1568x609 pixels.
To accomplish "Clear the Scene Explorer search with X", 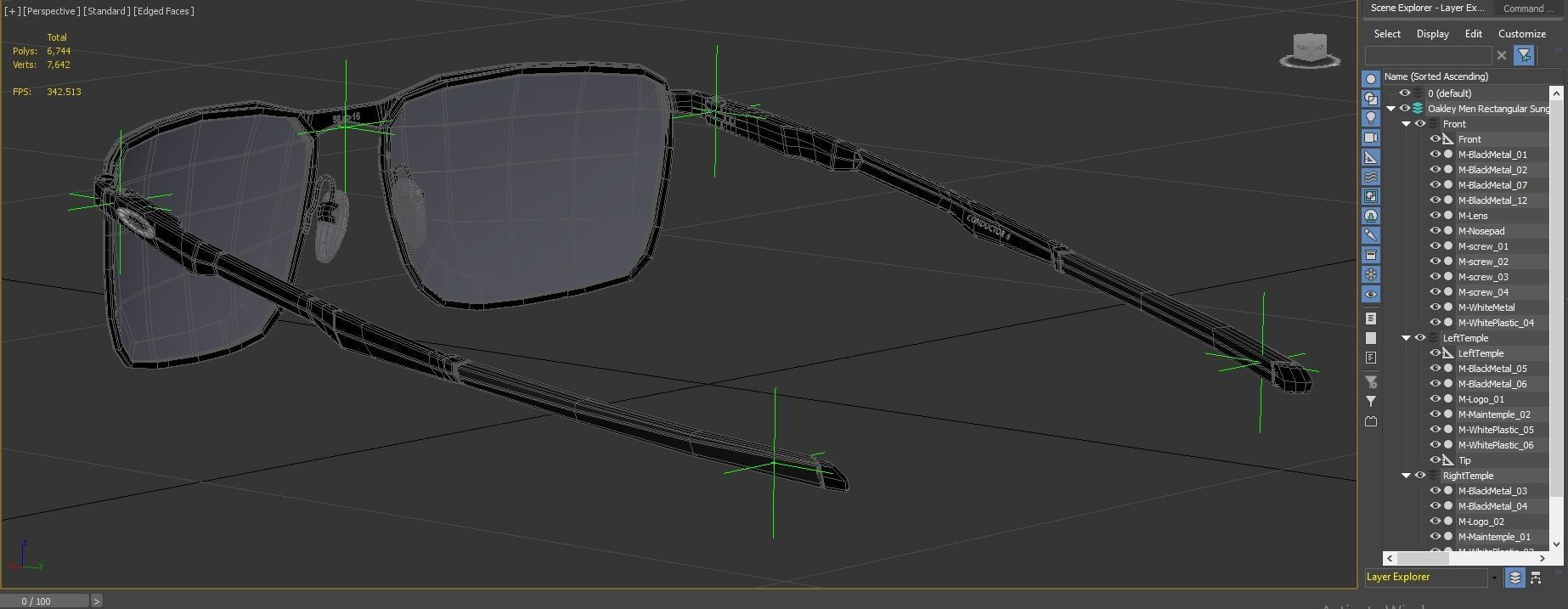I will tap(1502, 55).
